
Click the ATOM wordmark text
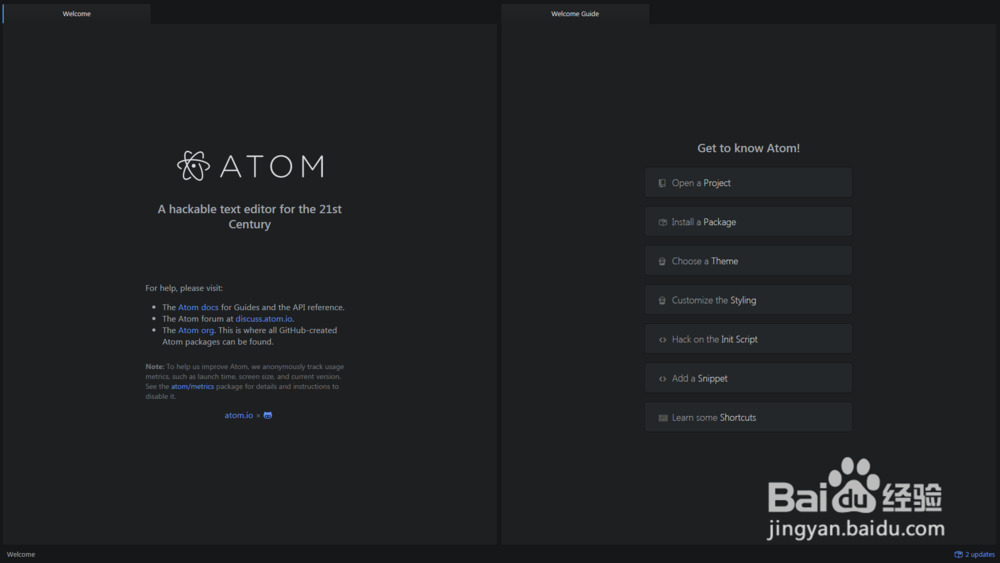click(272, 166)
